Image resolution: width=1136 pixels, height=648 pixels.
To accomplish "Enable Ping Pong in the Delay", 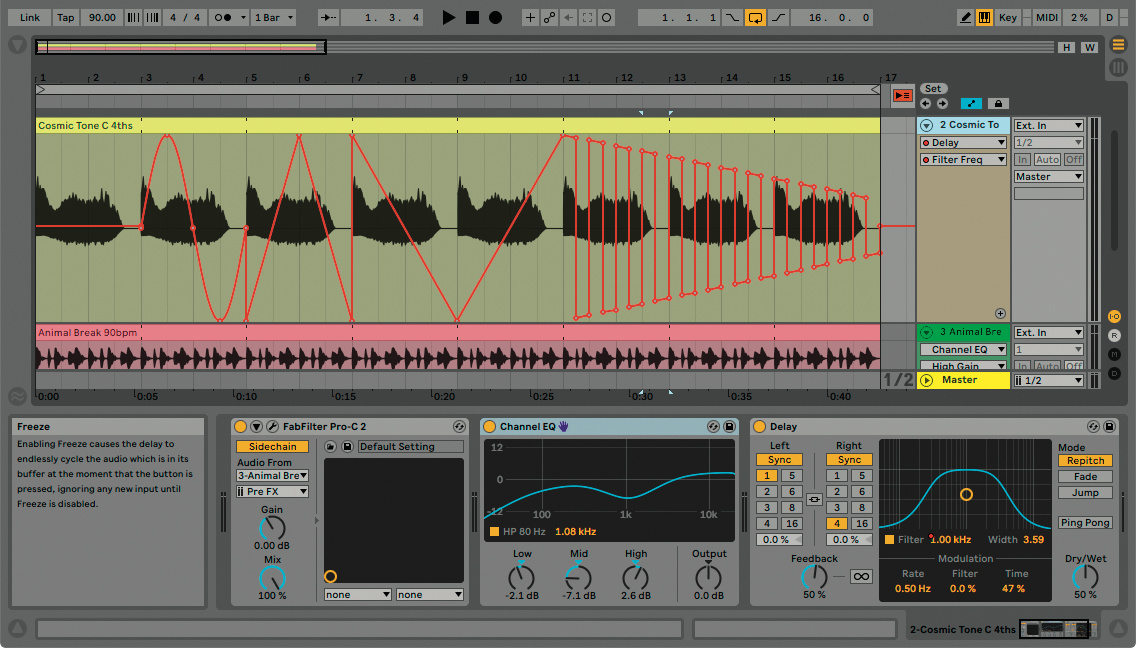I will point(1085,523).
